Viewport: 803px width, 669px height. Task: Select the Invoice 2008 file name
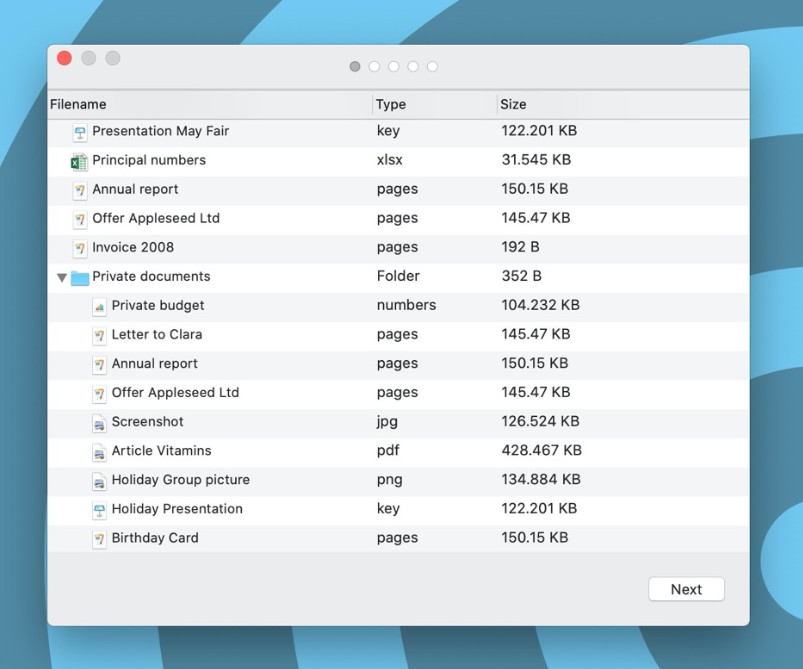(x=133, y=247)
